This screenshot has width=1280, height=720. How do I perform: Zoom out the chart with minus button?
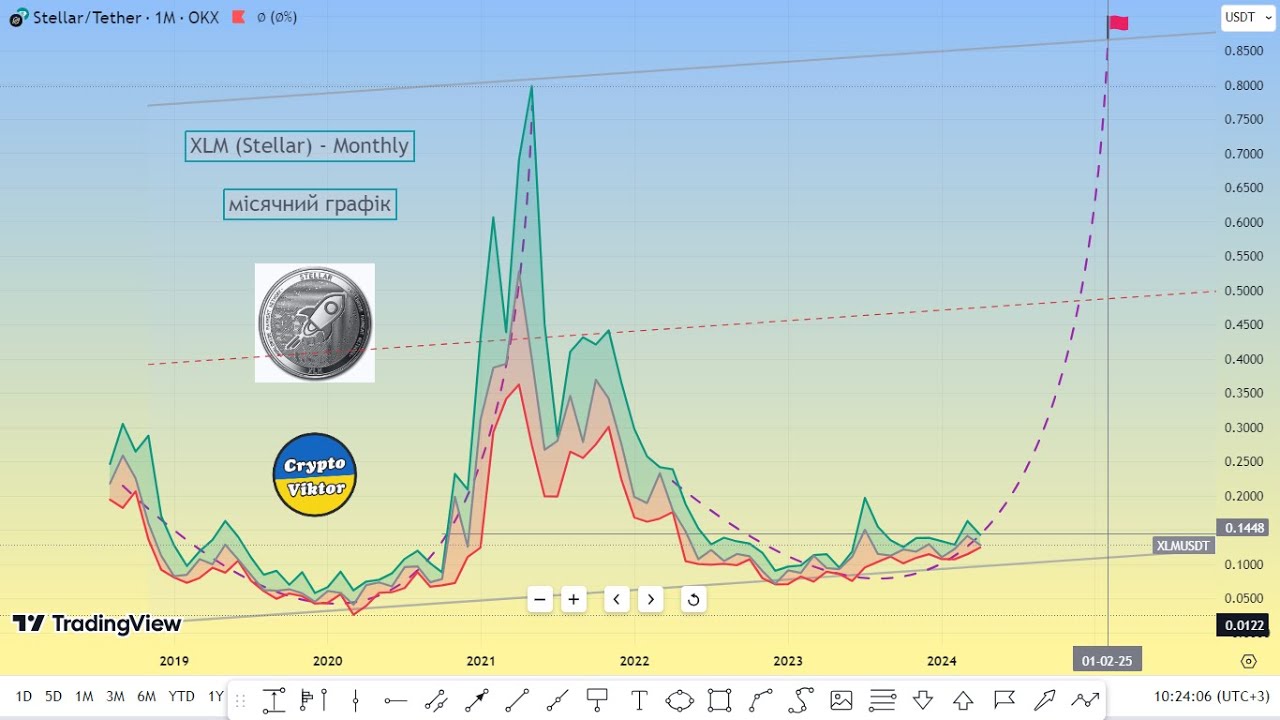[540, 600]
